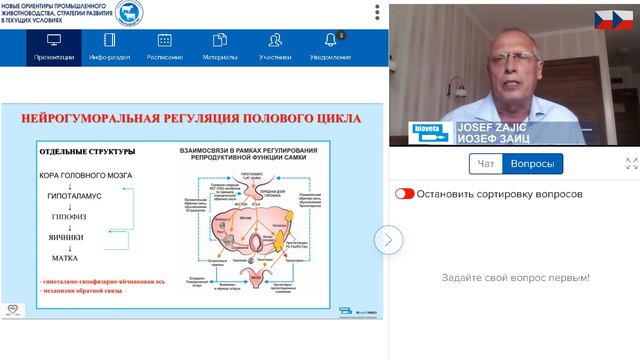Click the three-dot menu icon
Image resolution: width=640 pixels, height=360 pixels.
(377, 13)
